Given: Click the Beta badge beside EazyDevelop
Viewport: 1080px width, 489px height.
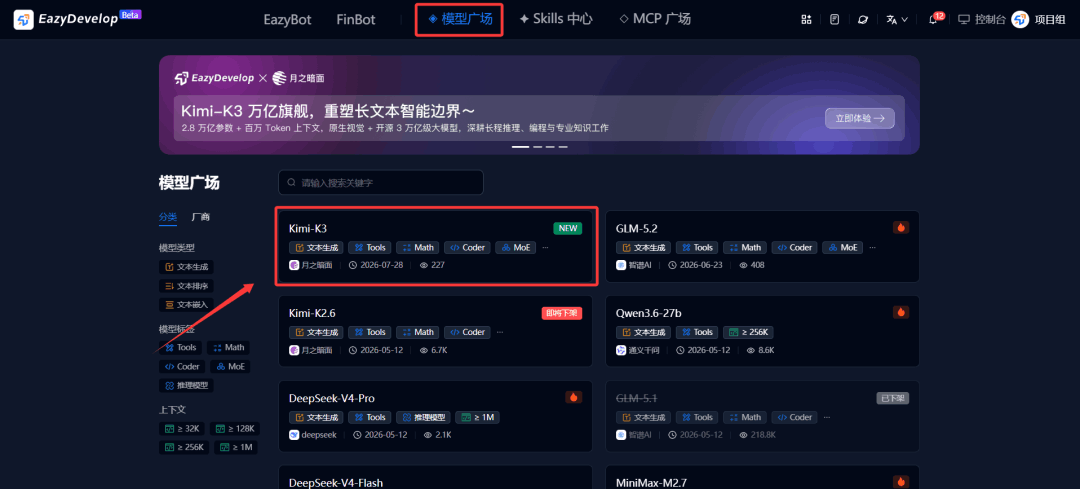Looking at the screenshot, I should tap(130, 14).
